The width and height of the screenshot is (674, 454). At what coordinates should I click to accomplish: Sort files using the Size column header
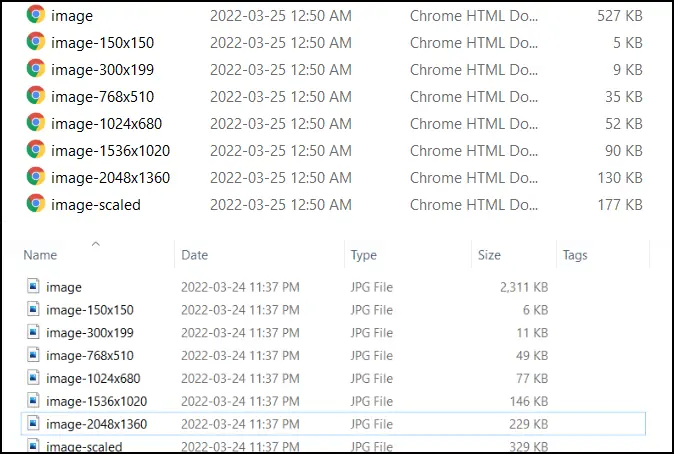489,256
